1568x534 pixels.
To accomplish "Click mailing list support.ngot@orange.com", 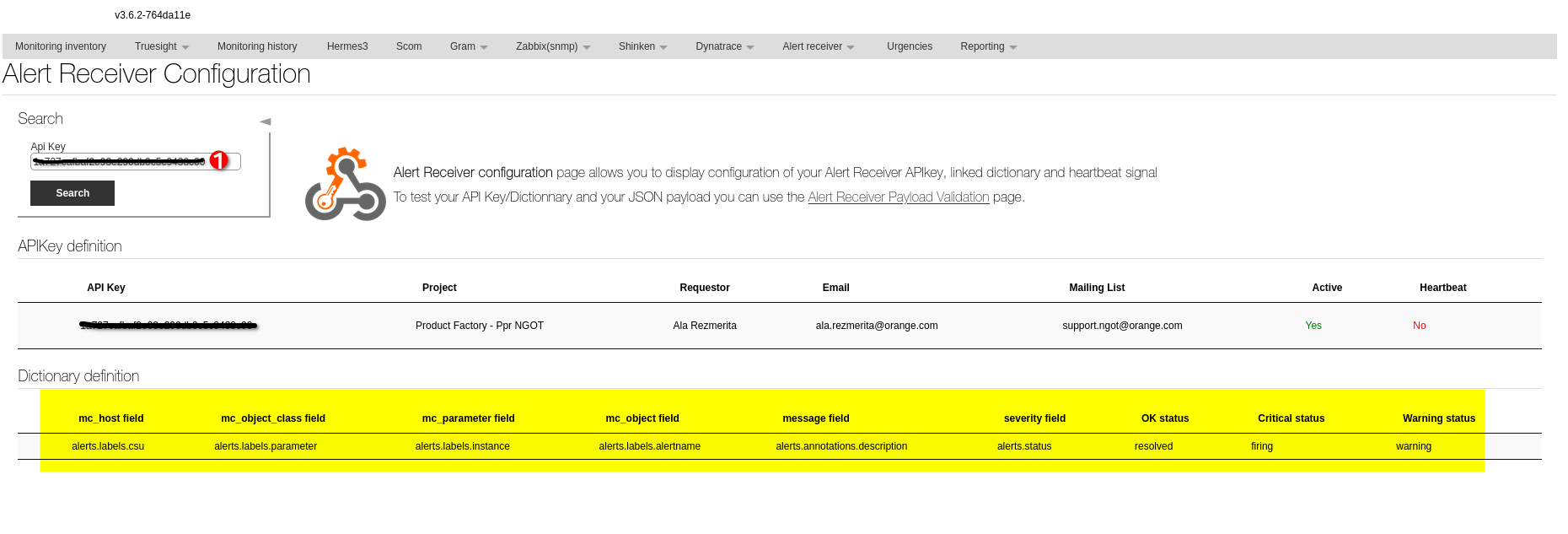I will 1122,326.
